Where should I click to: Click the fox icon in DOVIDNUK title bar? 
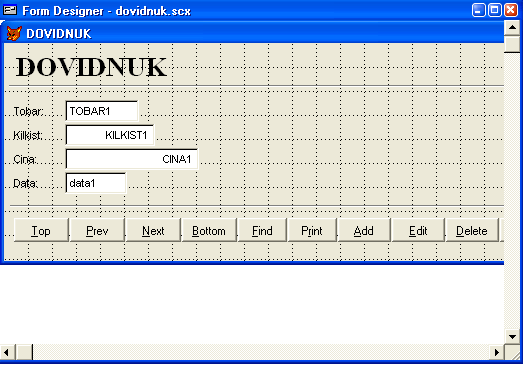tap(14, 33)
